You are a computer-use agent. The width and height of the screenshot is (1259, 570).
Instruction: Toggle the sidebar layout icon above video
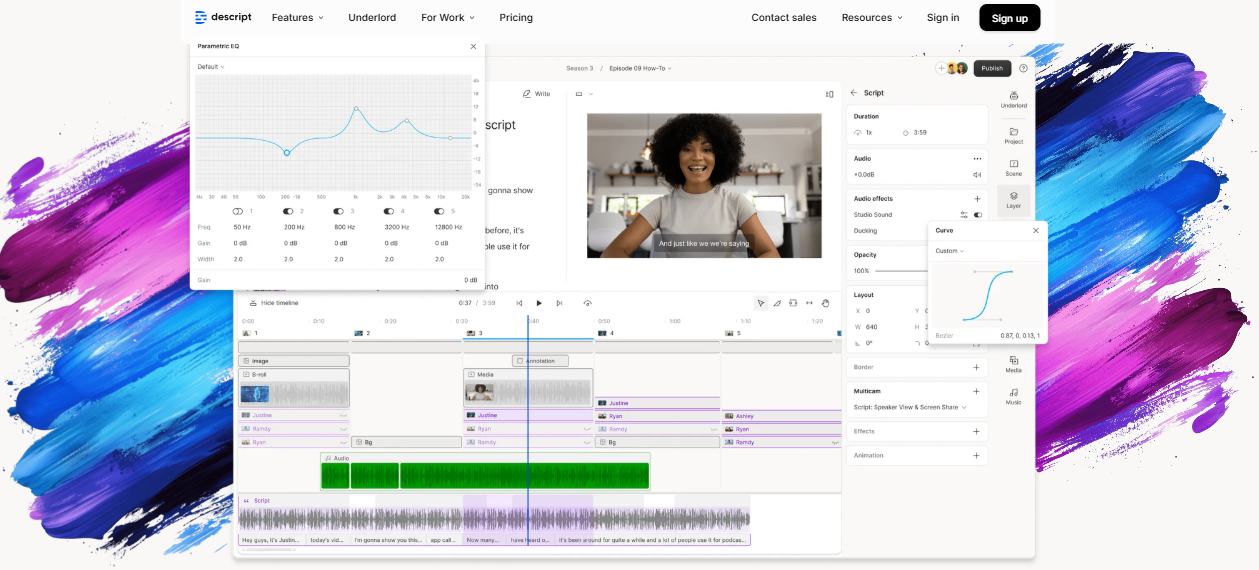[x=829, y=94]
